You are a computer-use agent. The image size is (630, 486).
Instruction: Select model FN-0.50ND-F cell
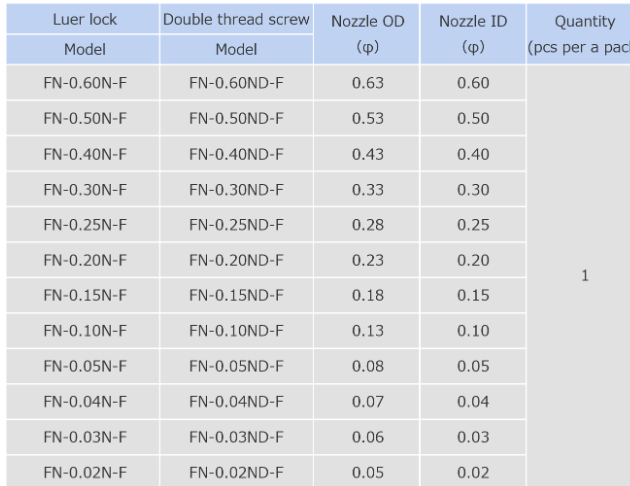tap(237, 118)
